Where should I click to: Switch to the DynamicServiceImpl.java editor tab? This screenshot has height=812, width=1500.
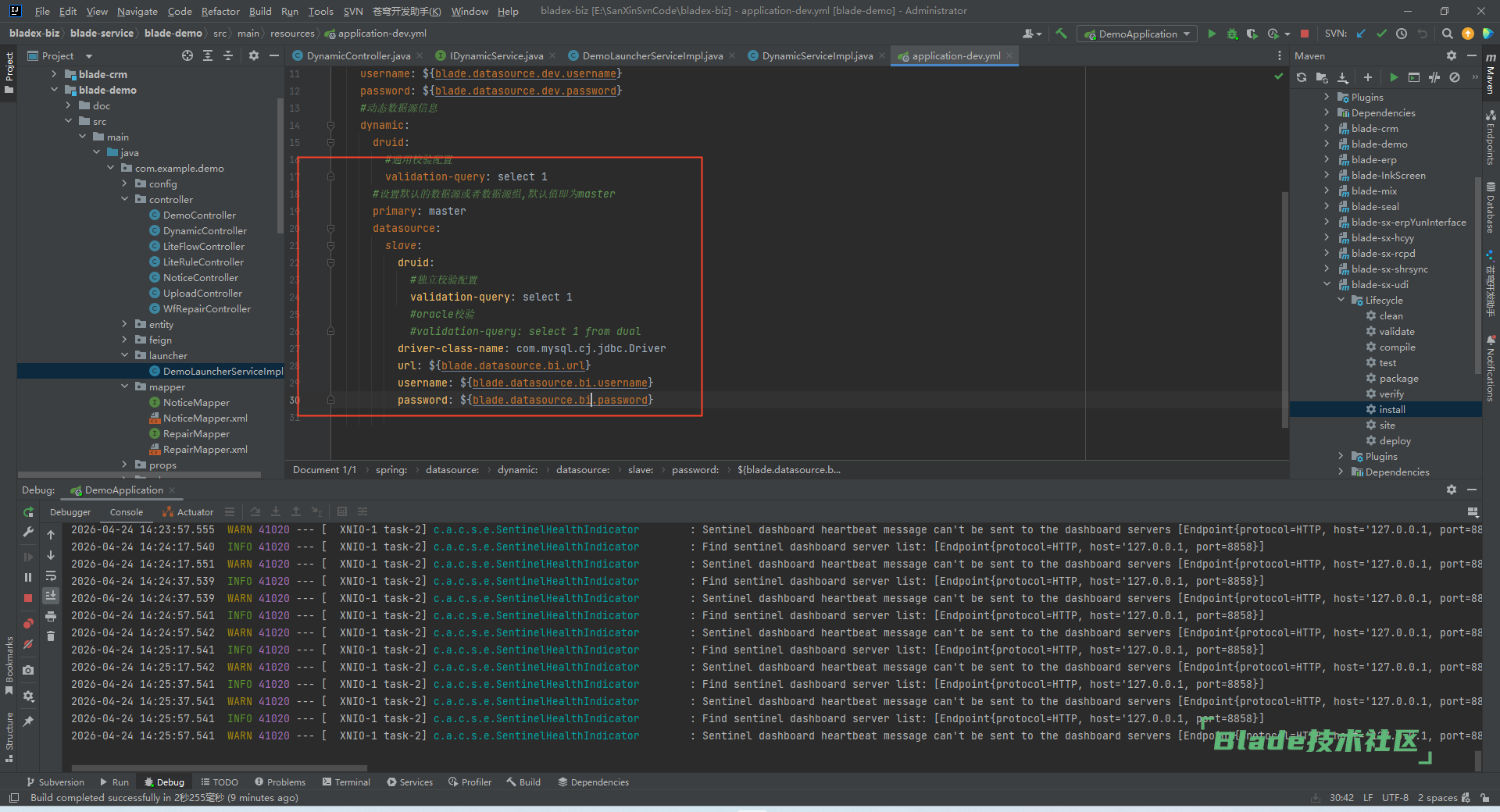(x=816, y=56)
